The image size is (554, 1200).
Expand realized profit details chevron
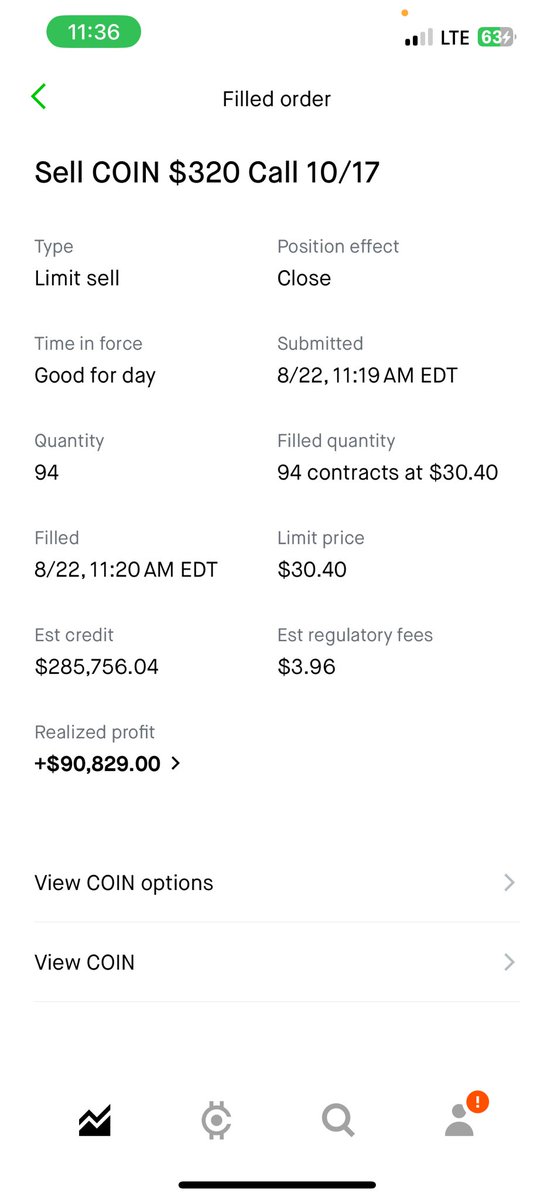[x=176, y=763]
